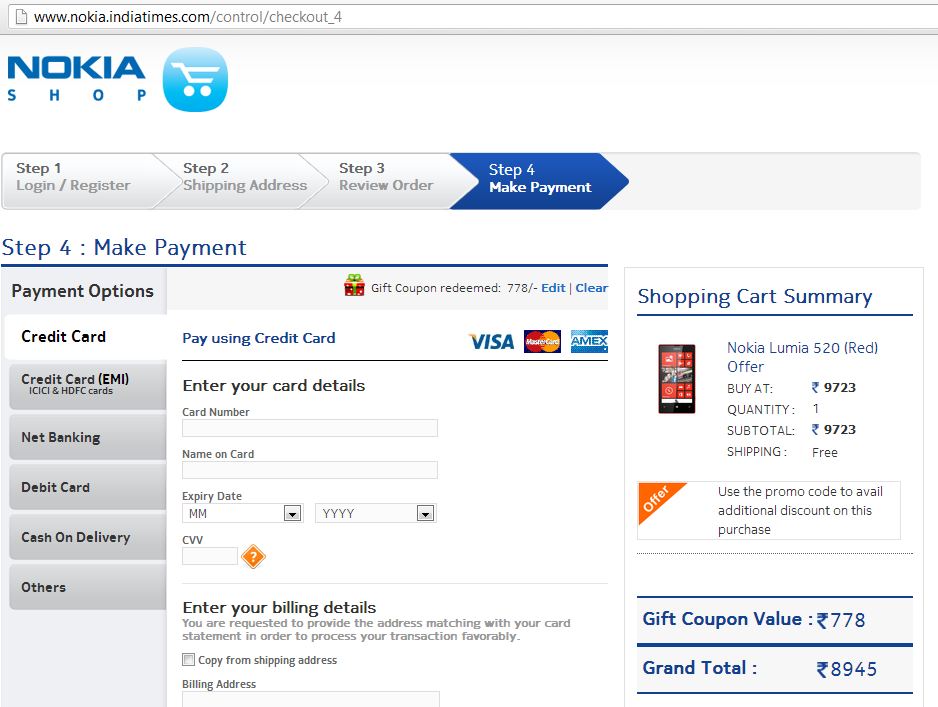Open the Nokia Lumia 520 product thumbnail
Screen dimensions: 938x707
tap(677, 379)
